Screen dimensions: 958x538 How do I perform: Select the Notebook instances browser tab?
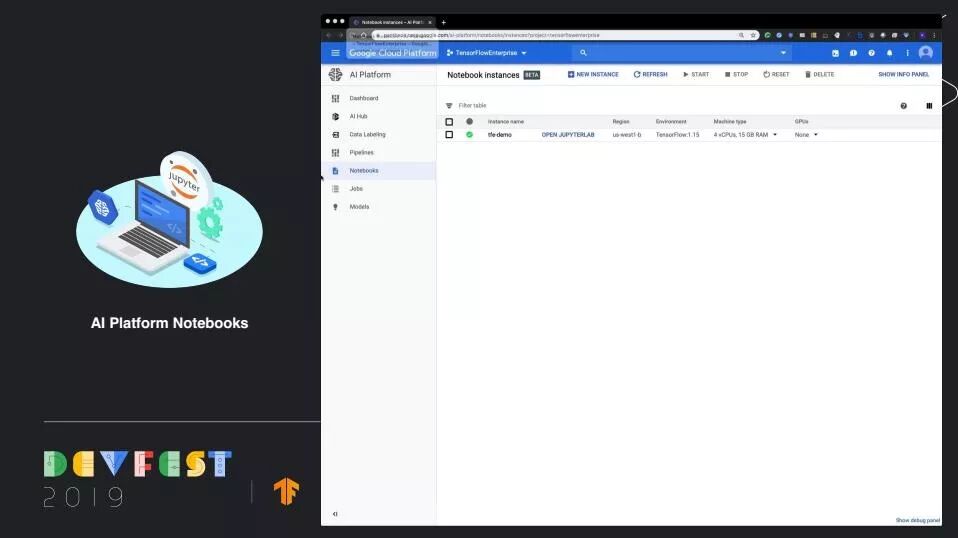392,22
